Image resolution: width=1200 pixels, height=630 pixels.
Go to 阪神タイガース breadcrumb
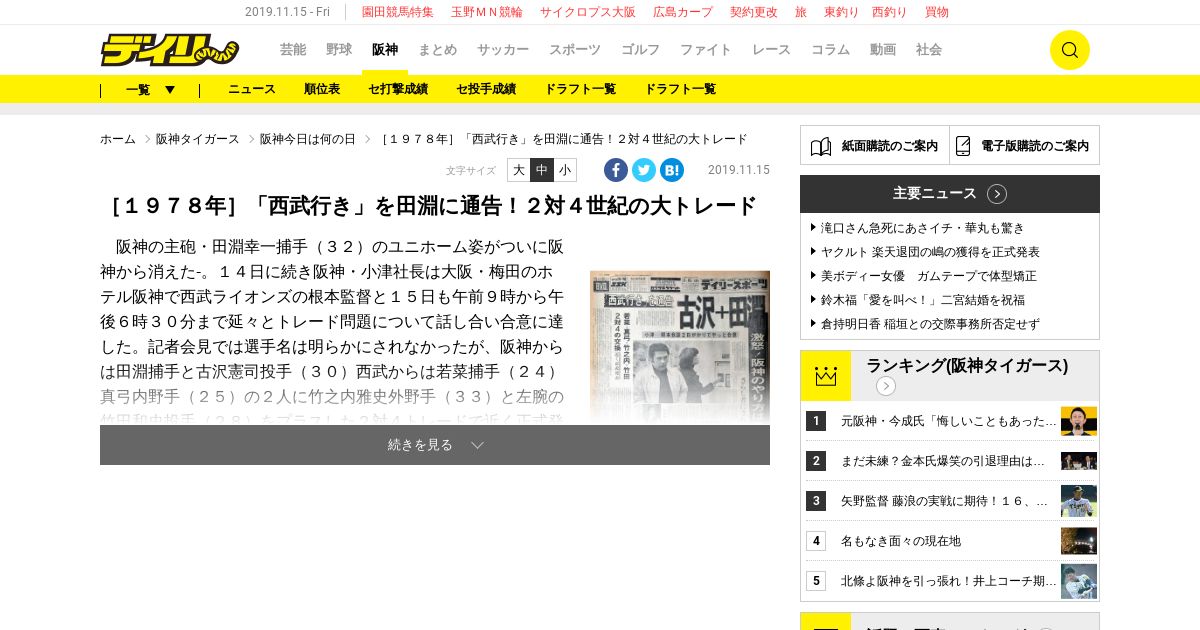click(198, 139)
